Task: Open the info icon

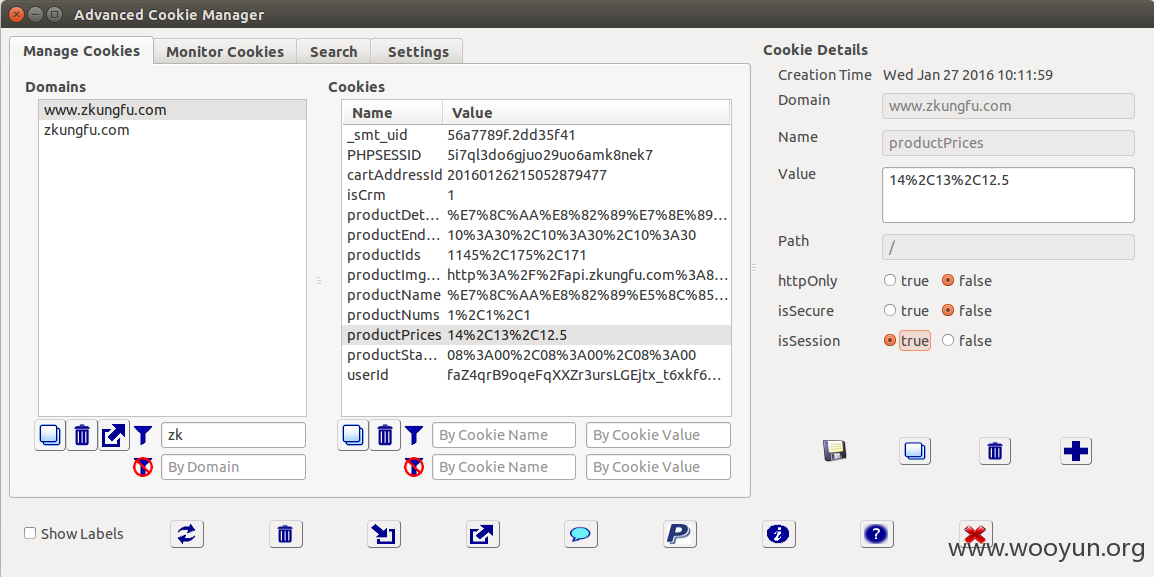Action: tap(778, 534)
